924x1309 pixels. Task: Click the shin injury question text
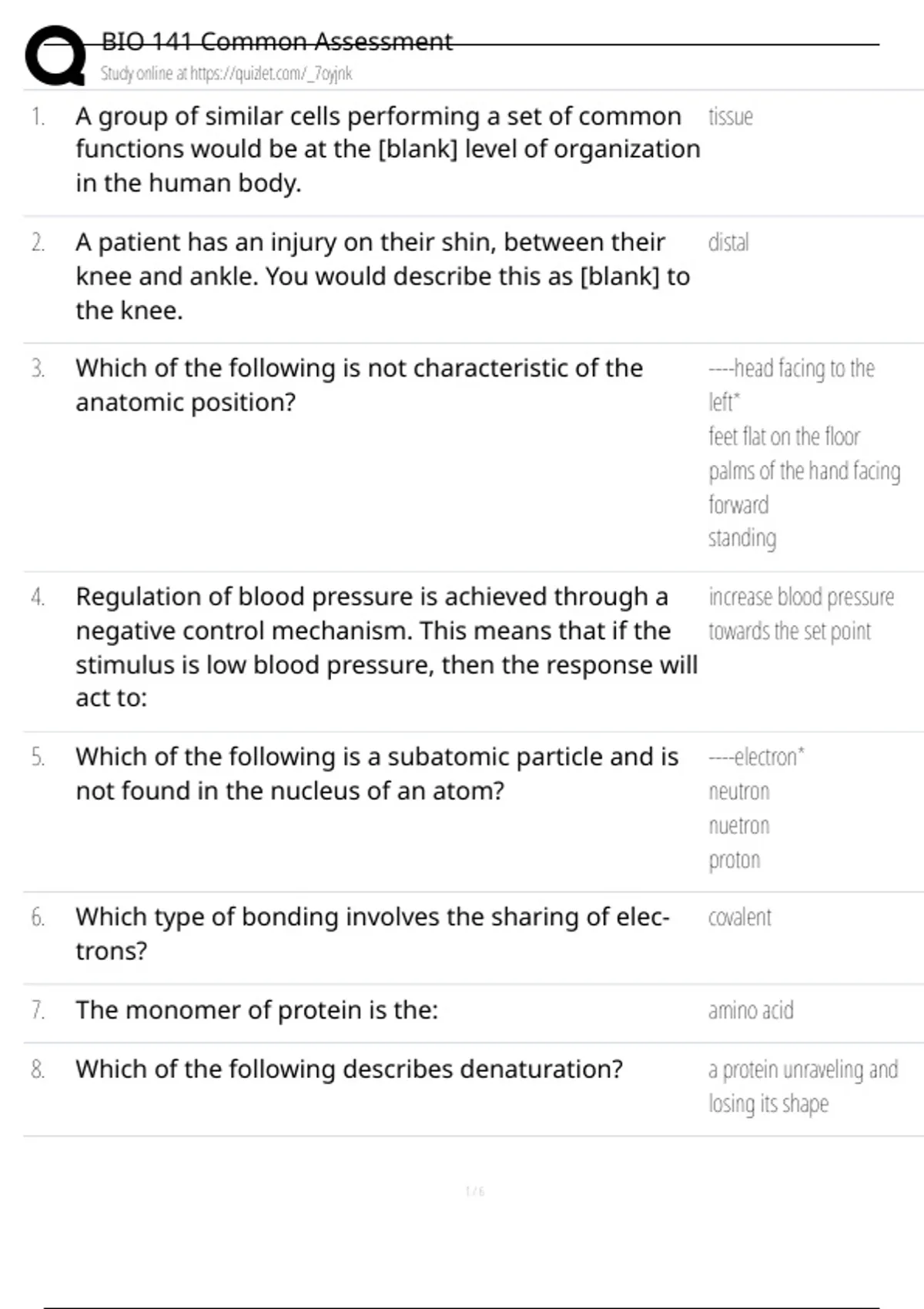click(x=382, y=276)
